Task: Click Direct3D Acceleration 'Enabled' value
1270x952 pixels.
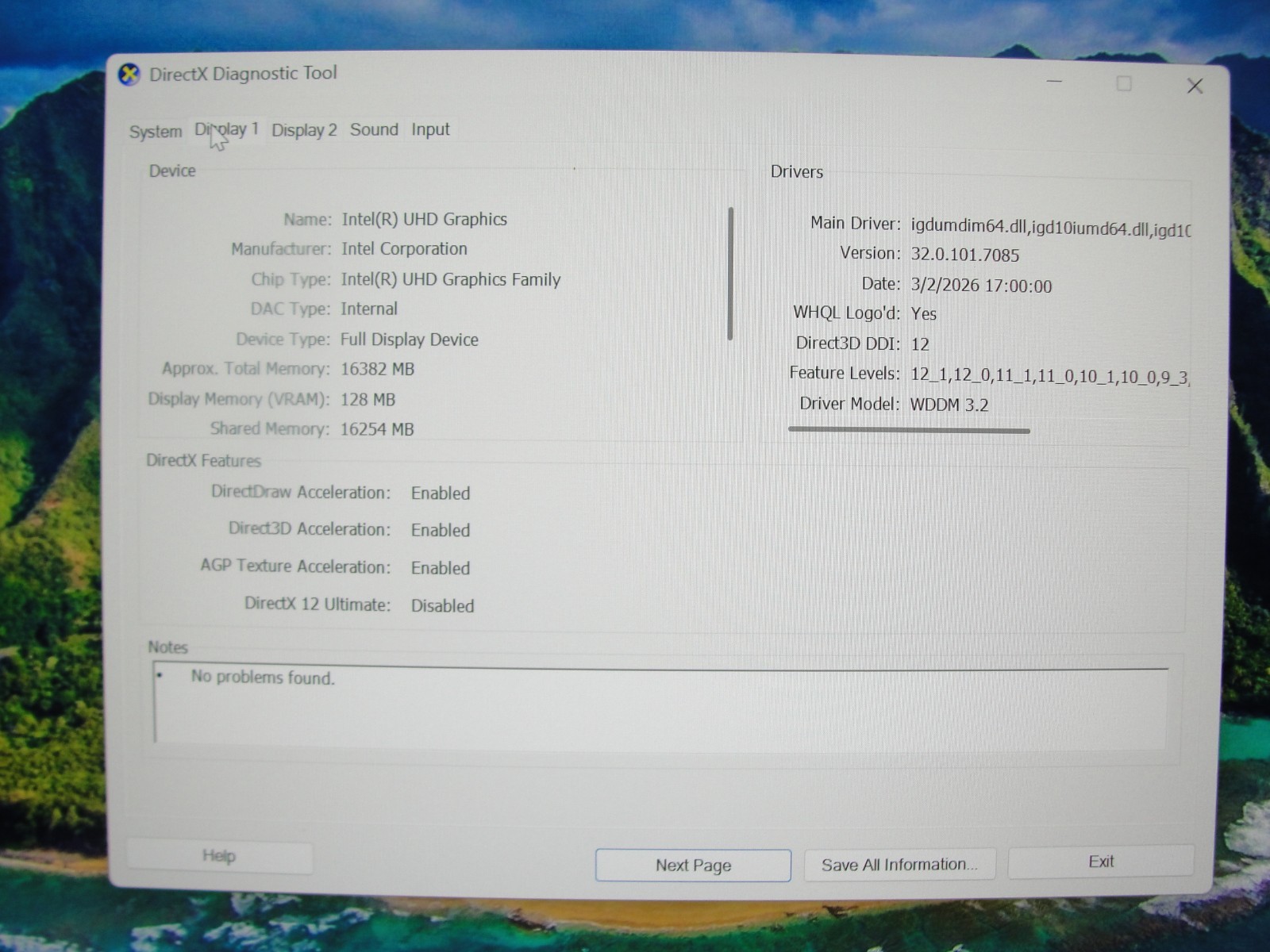Action: pyautogui.click(x=441, y=531)
